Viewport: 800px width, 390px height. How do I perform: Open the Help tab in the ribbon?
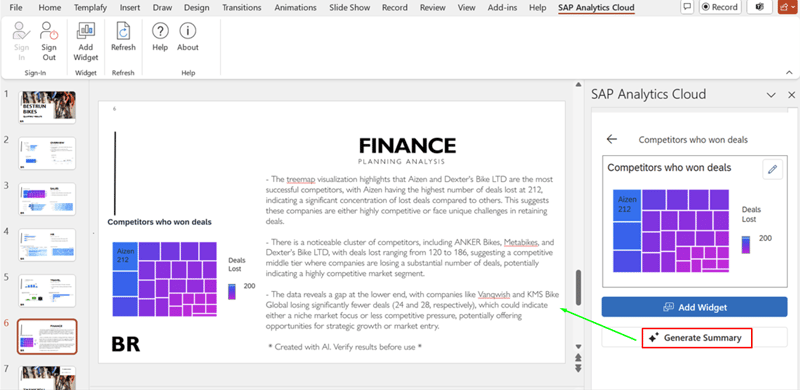pos(537,8)
